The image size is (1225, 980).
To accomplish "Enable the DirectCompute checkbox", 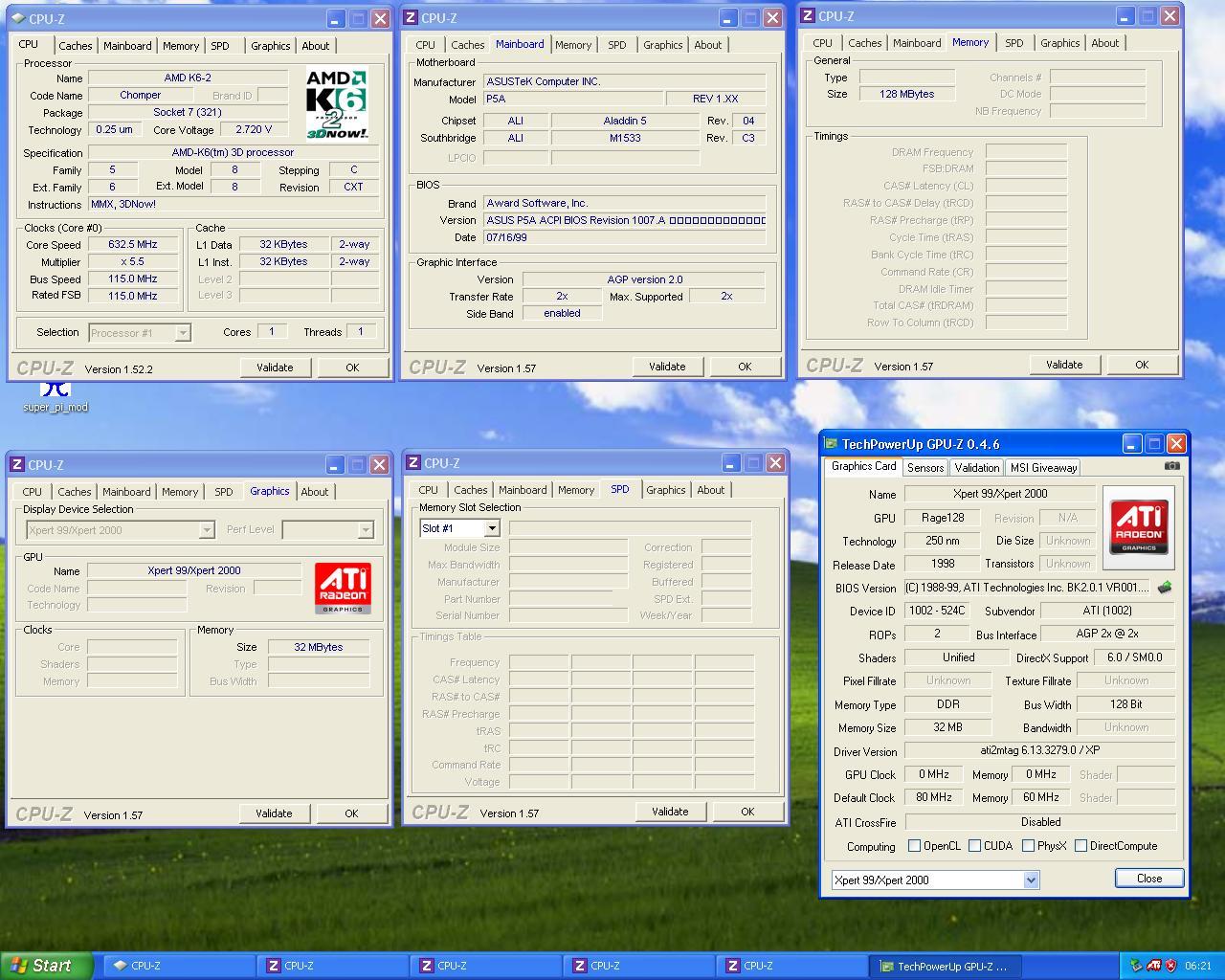I will [x=1080, y=846].
